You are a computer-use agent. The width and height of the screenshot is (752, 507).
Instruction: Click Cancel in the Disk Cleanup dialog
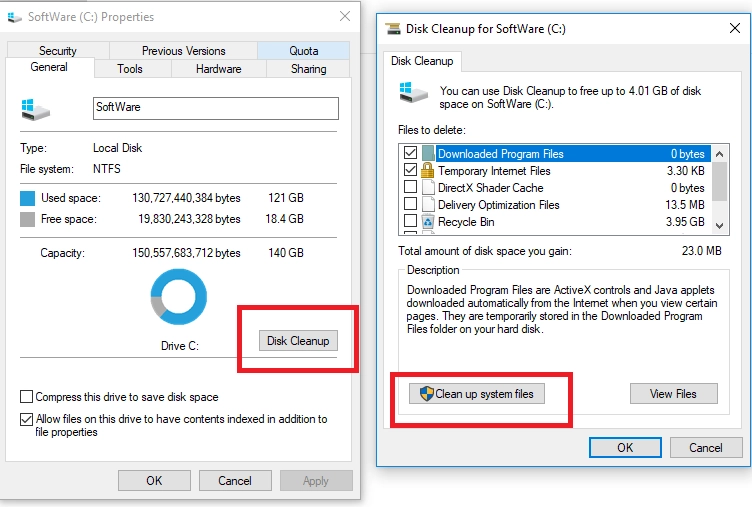705,448
